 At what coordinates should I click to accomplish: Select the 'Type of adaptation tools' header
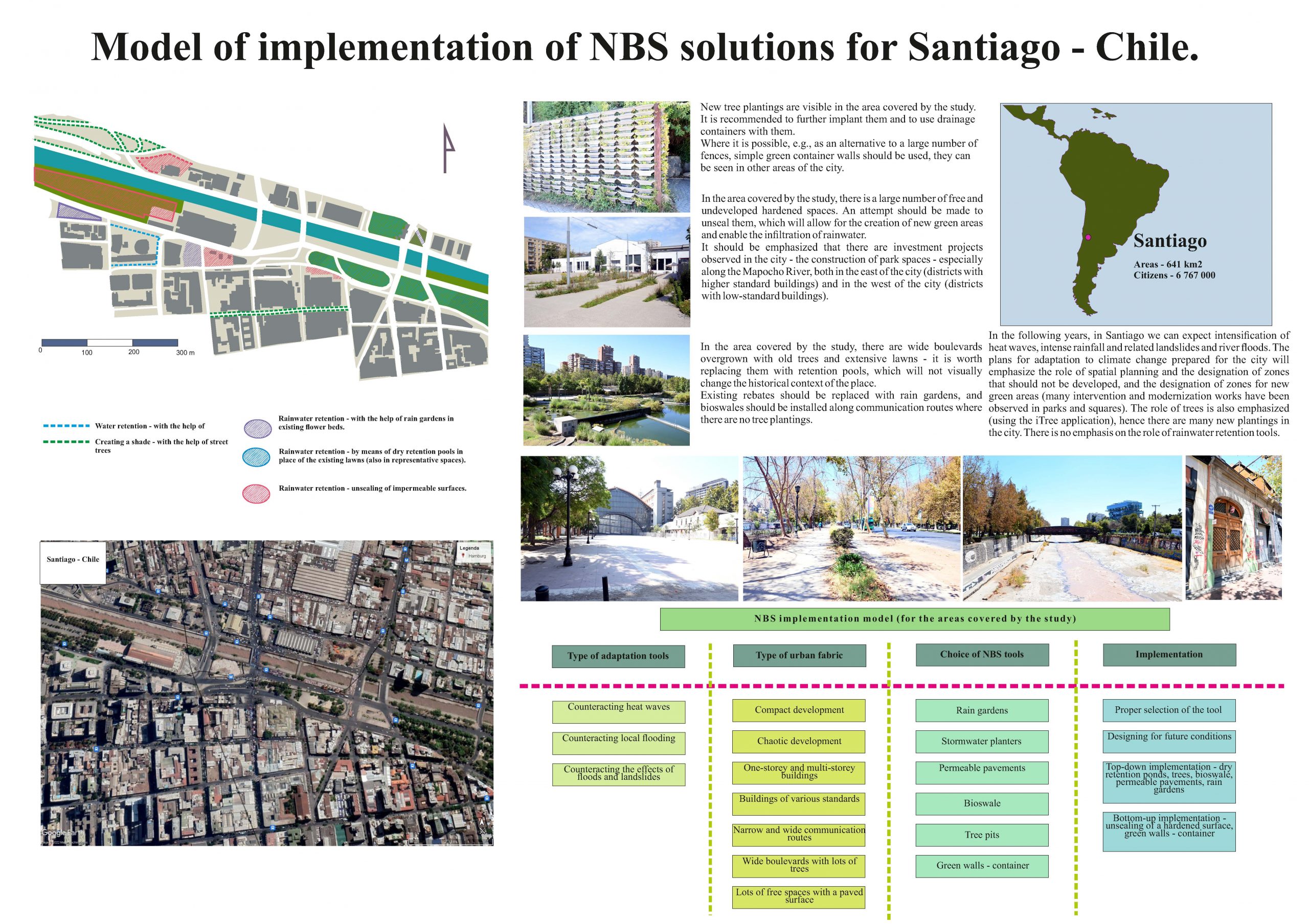(618, 656)
